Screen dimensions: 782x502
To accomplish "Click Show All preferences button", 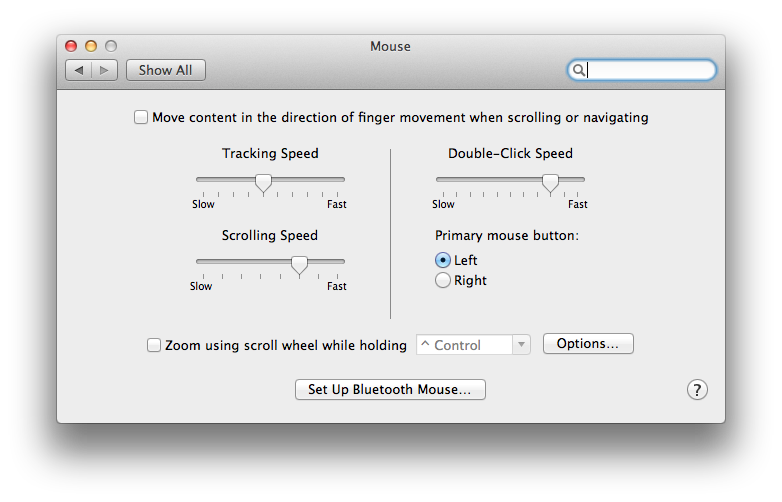I will [x=165, y=70].
